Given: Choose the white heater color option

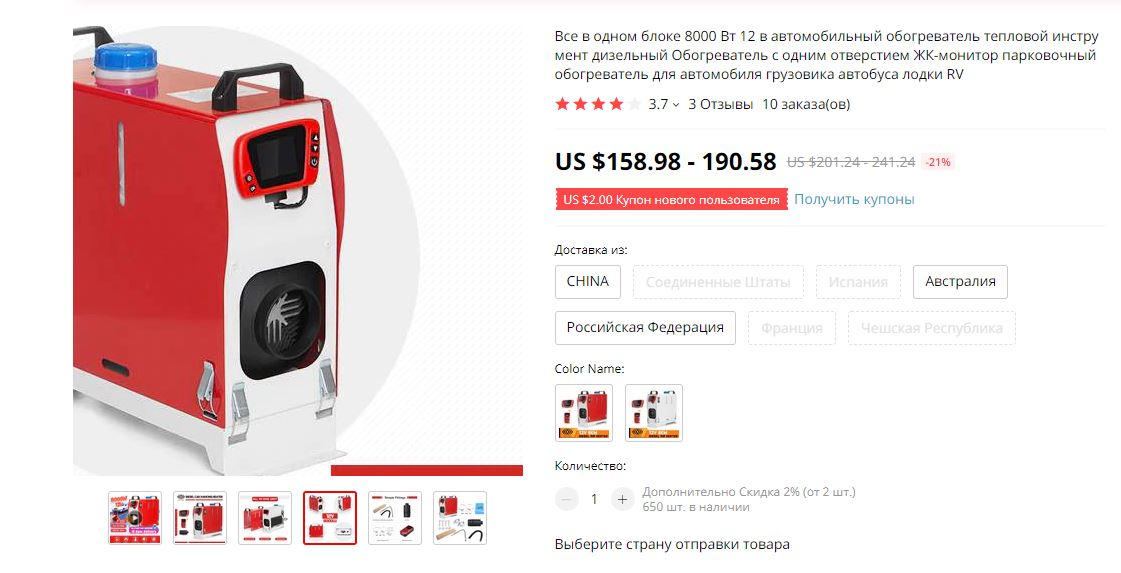Looking at the screenshot, I should click(654, 413).
